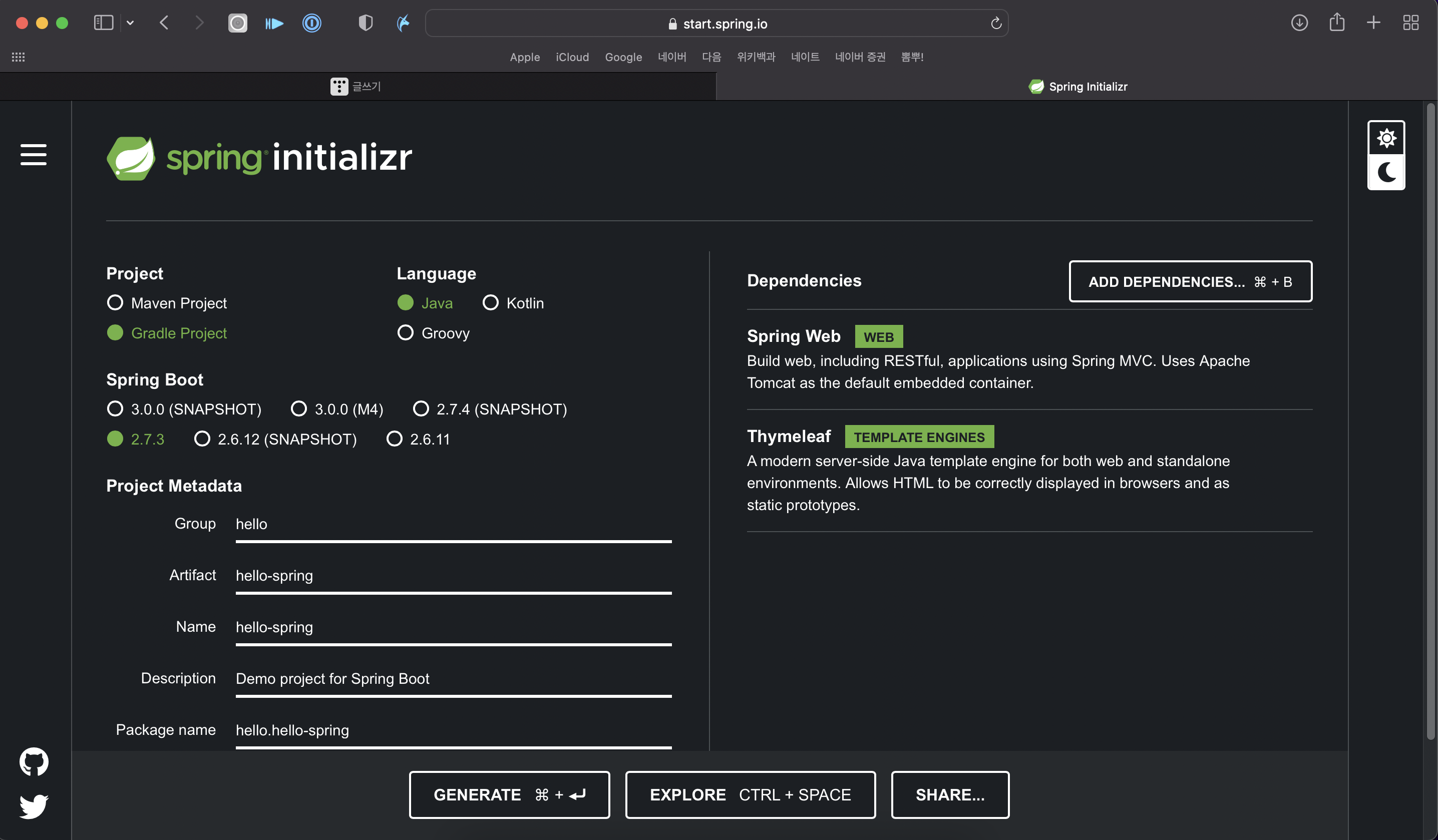The width and height of the screenshot is (1438, 840).
Task: Switch to the 글쓰기 browser tab
Action: 357,86
